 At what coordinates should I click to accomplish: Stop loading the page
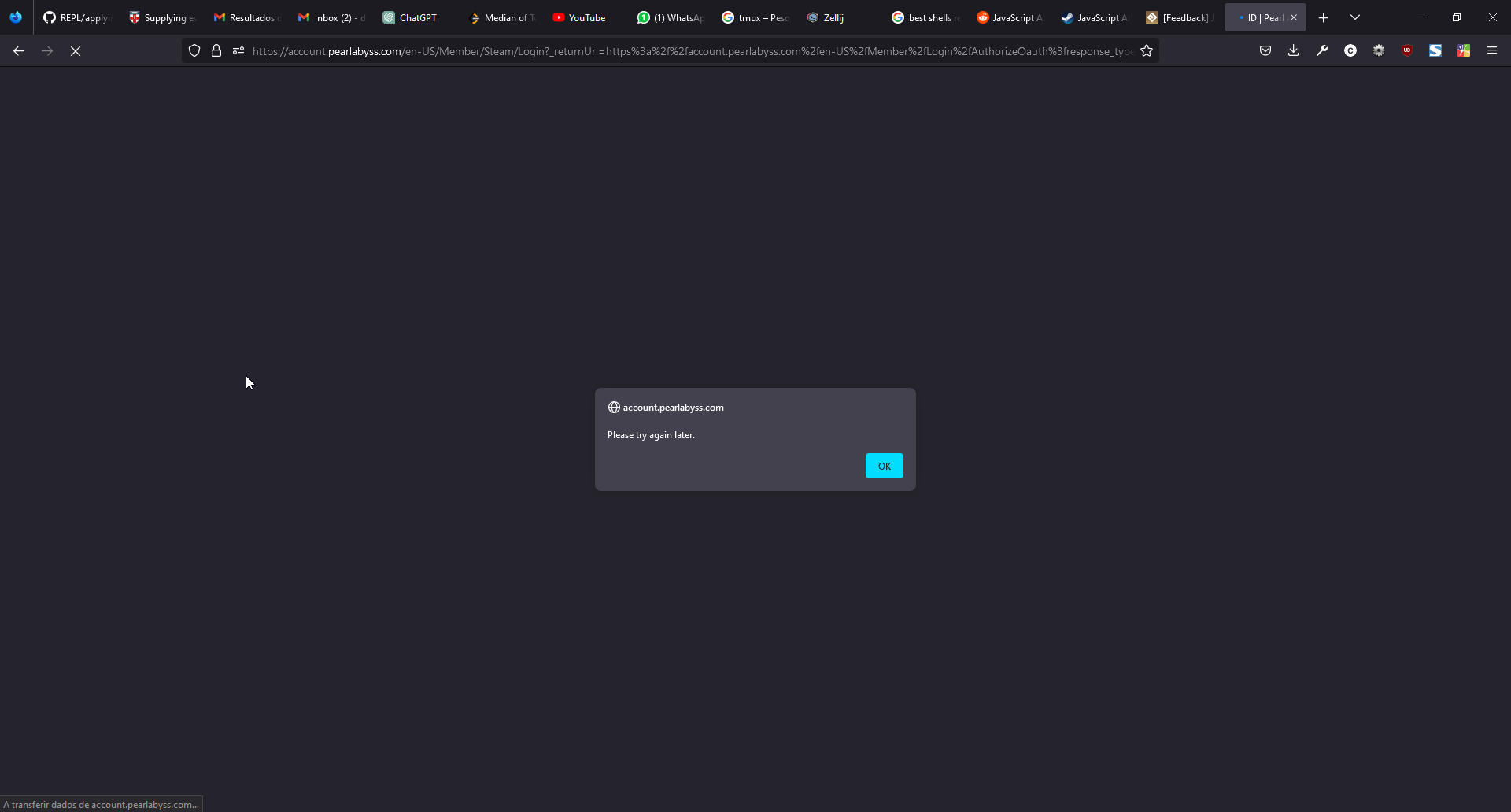[x=75, y=50]
